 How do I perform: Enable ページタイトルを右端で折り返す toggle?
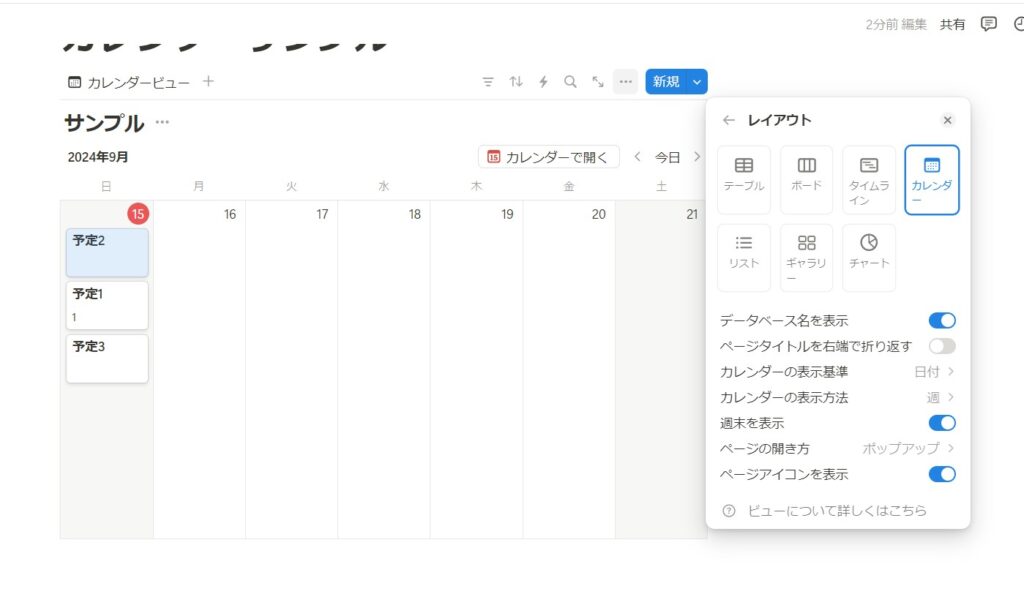[x=941, y=346]
